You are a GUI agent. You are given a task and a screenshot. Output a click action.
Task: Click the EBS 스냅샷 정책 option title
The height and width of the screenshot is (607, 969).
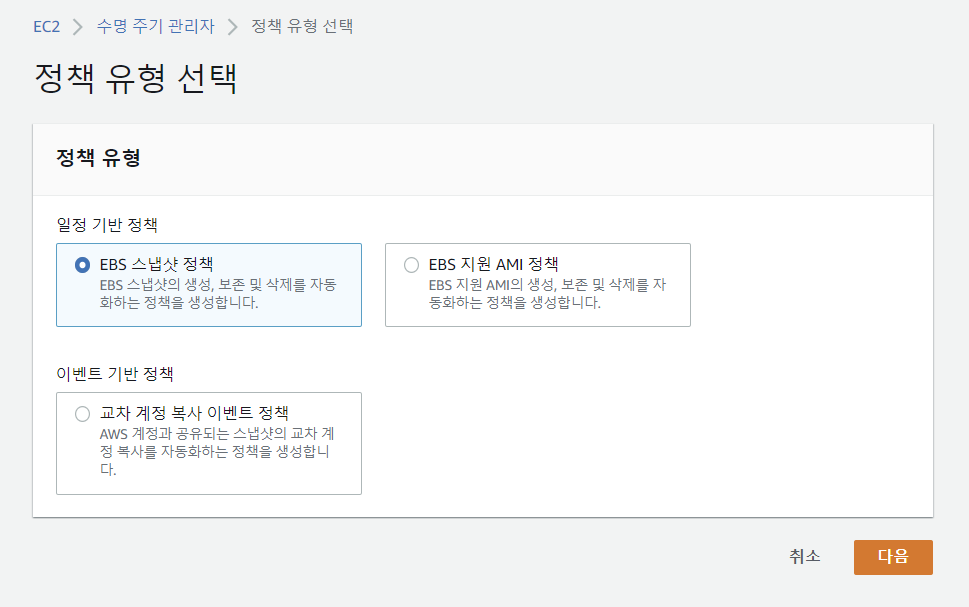(156, 265)
